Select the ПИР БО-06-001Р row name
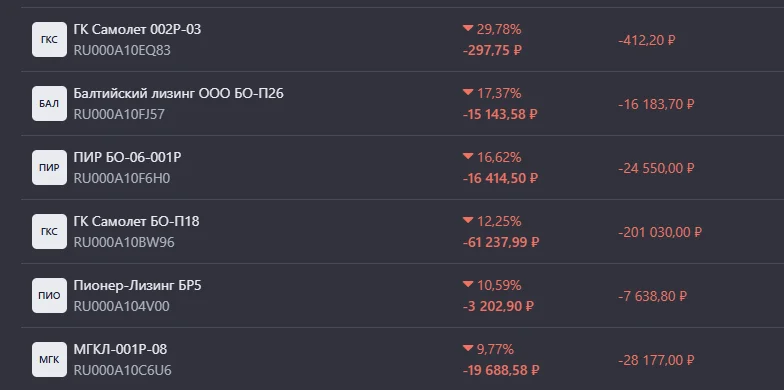This screenshot has height=390, width=784. pos(127,158)
